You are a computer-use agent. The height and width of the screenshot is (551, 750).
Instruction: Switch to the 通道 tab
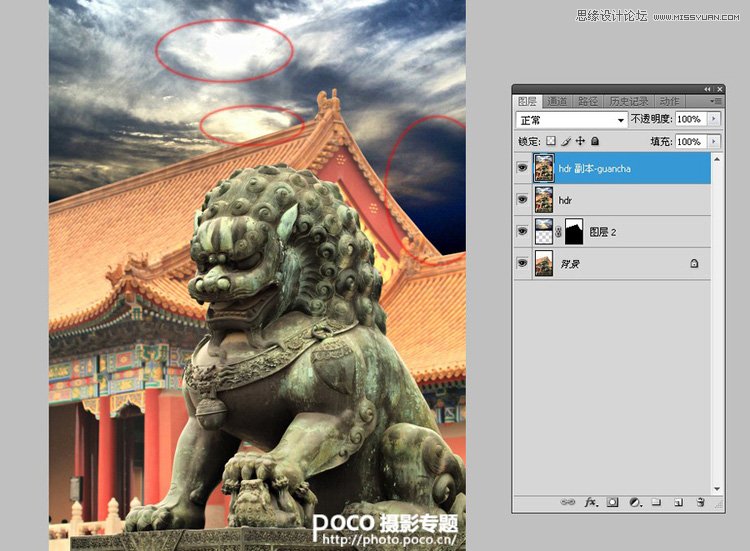point(557,101)
